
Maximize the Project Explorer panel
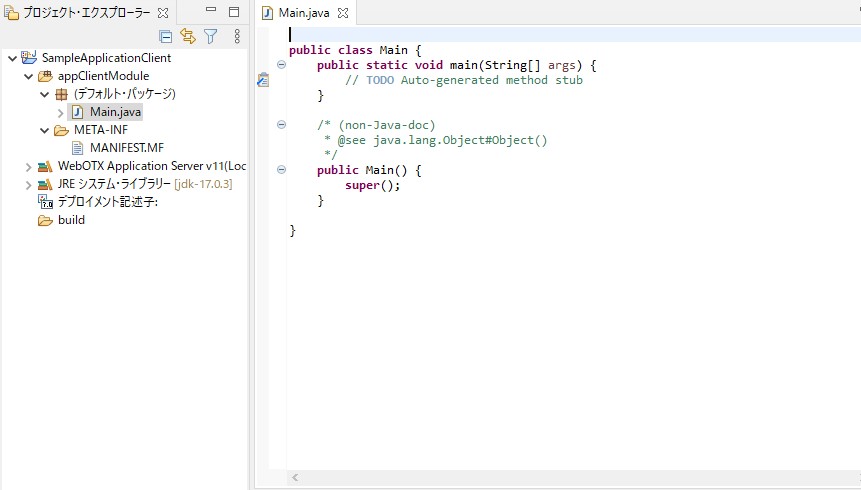pyautogui.click(x=234, y=12)
